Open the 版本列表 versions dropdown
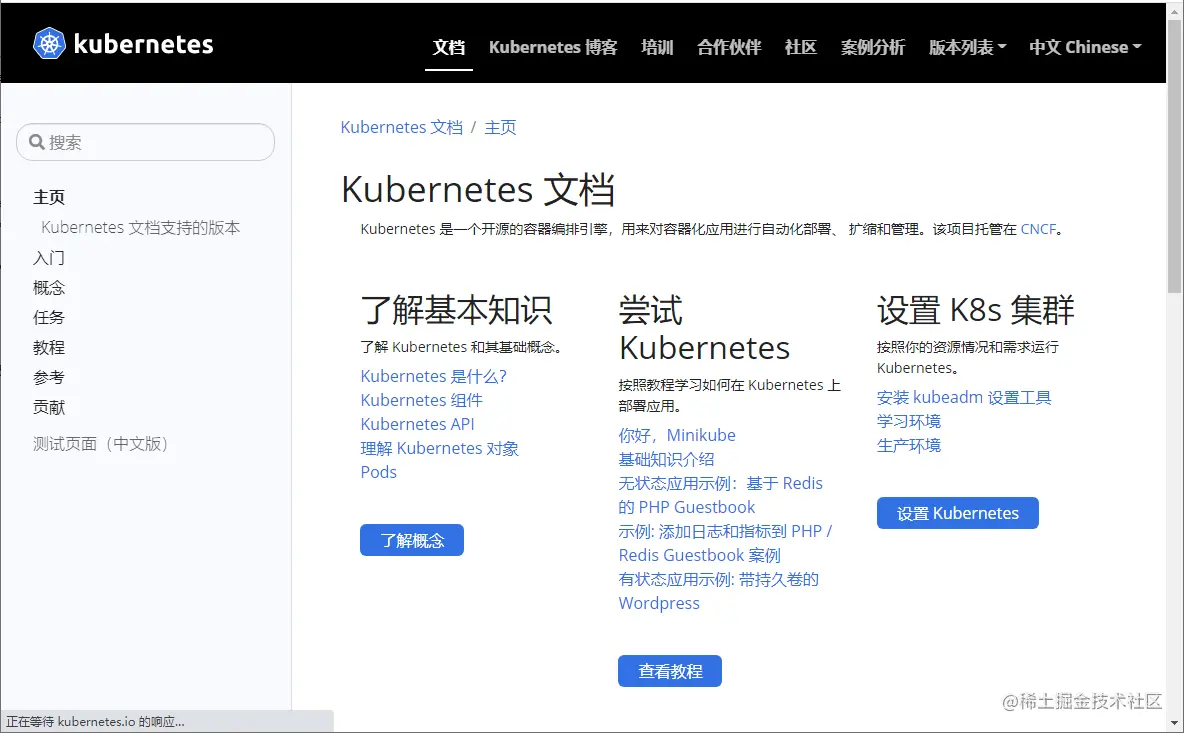 (967, 47)
